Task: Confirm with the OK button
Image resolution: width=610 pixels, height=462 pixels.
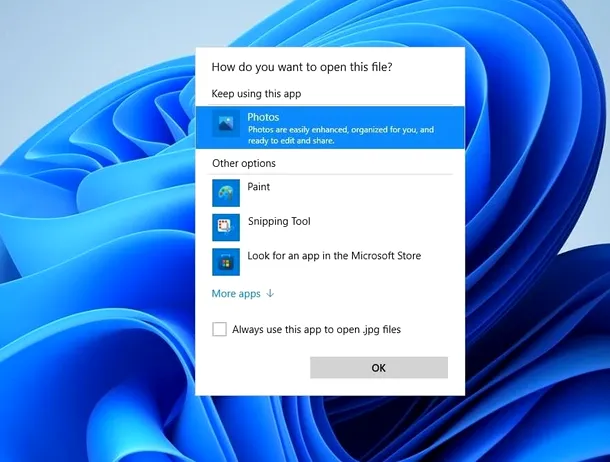Action: [x=379, y=368]
